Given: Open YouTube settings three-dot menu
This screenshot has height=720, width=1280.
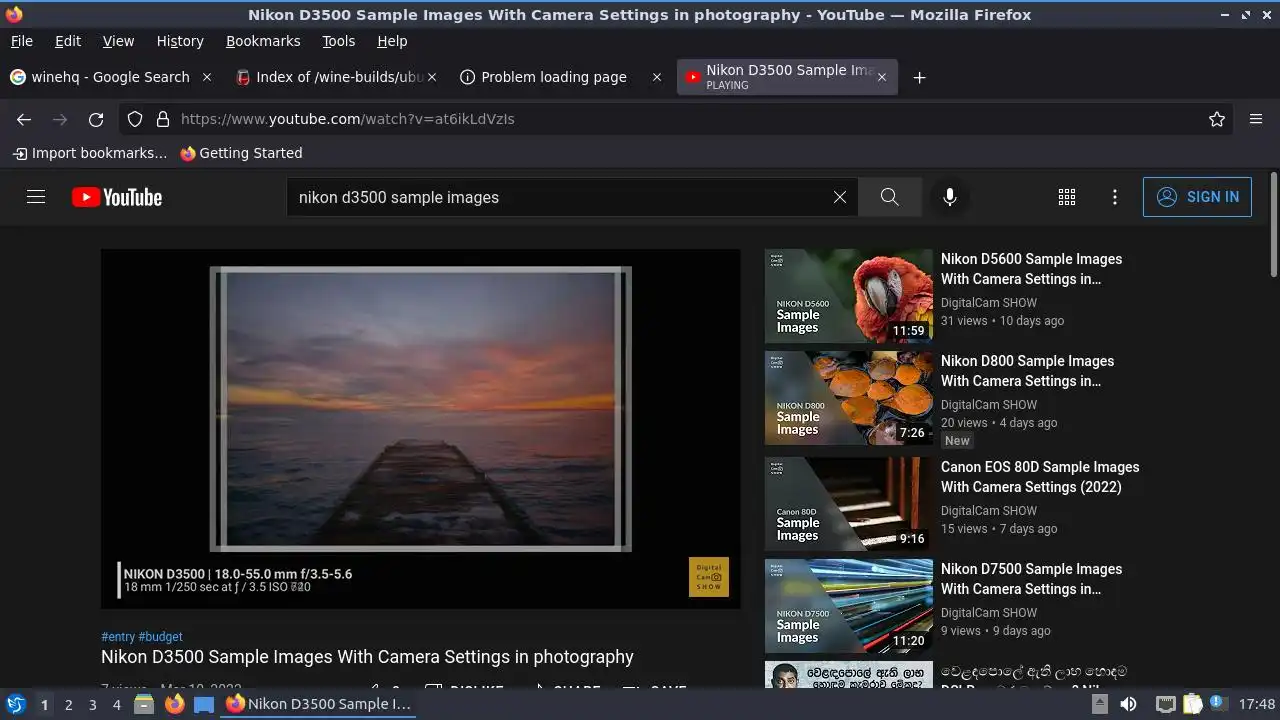Looking at the screenshot, I should [1115, 197].
